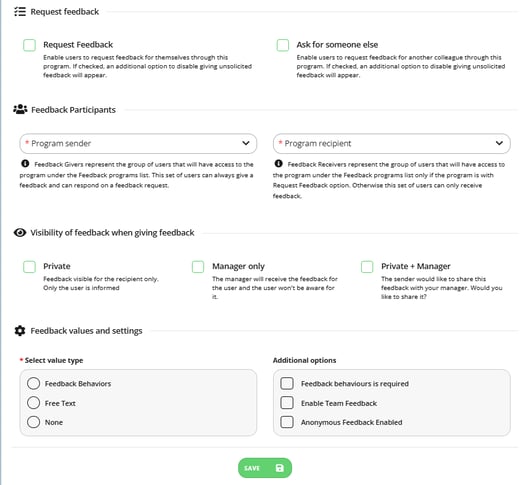
Task: Select None as value type
Action: [33, 422]
